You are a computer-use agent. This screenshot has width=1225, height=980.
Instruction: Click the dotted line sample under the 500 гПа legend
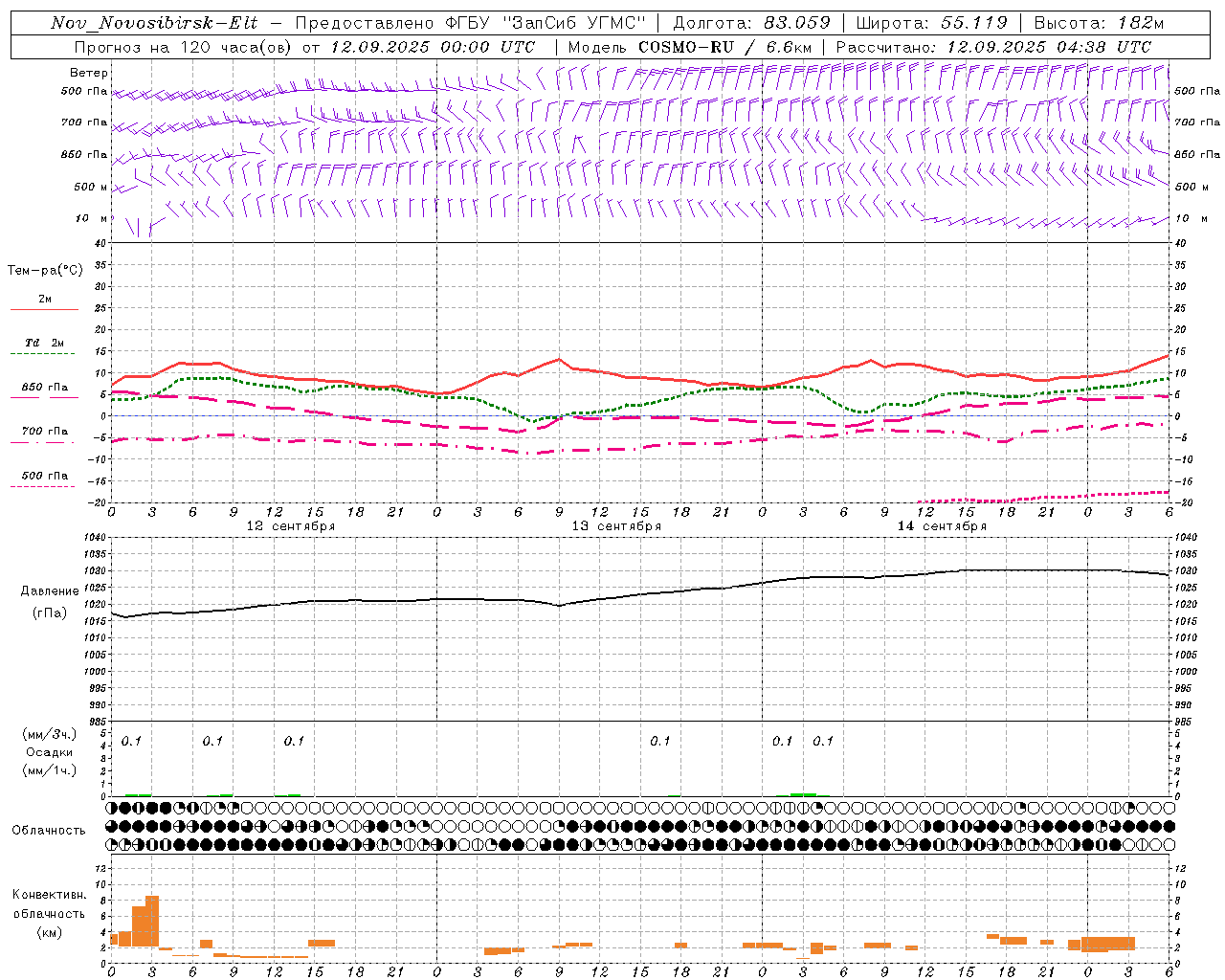pos(42,486)
